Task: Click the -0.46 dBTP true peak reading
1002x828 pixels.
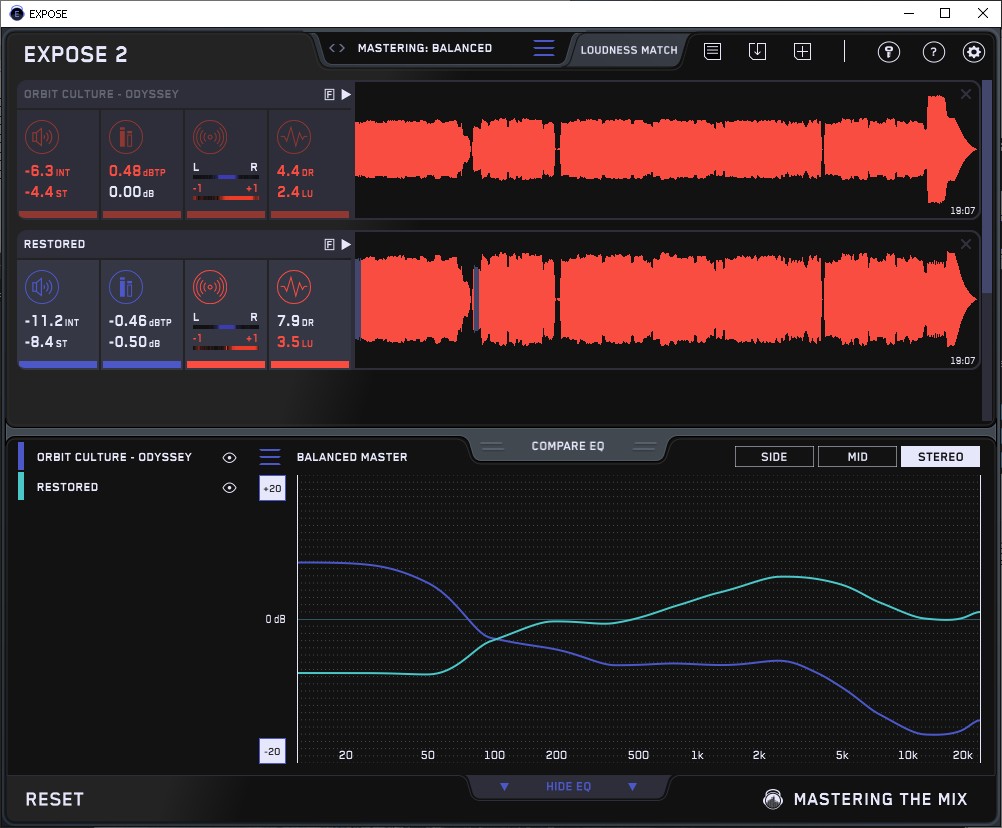Action: point(140,321)
